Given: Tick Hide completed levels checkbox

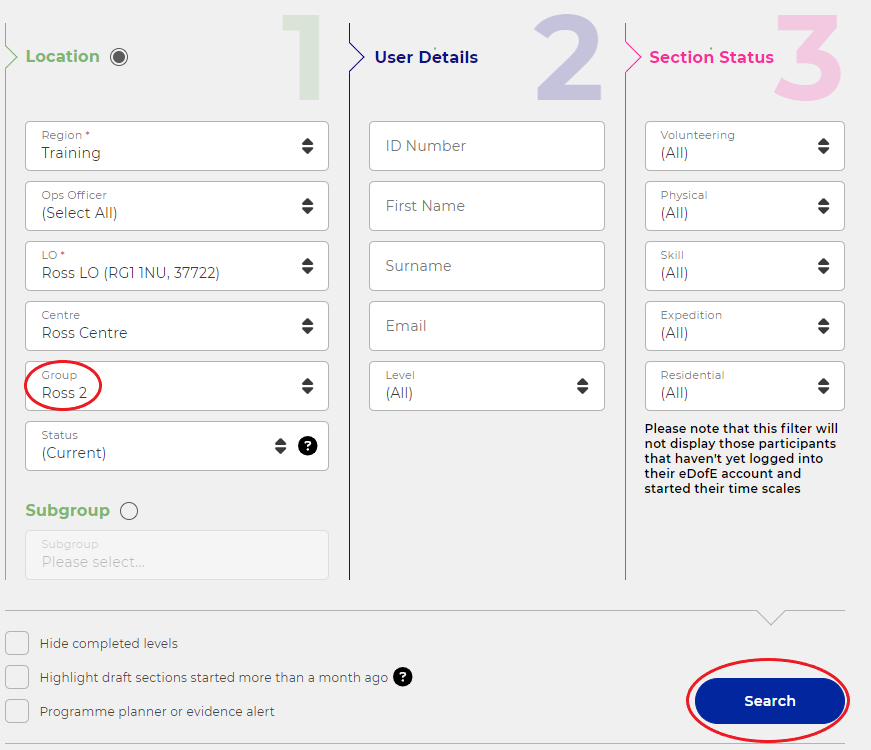Looking at the screenshot, I should 17,643.
